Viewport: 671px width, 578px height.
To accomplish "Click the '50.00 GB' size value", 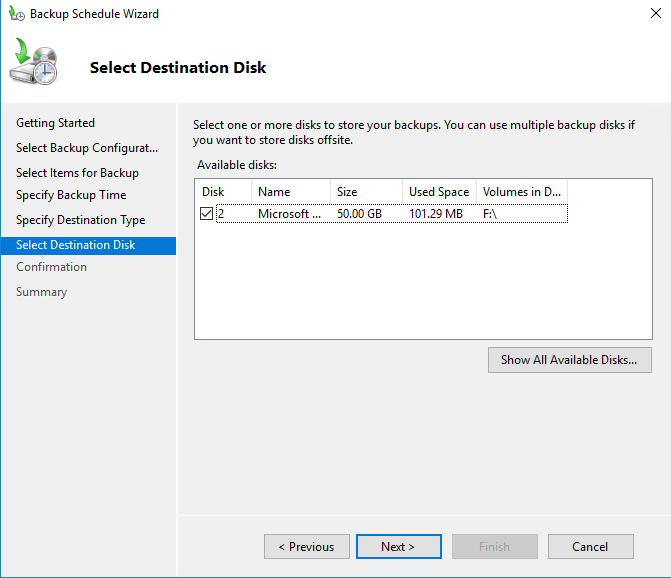I will [359, 213].
